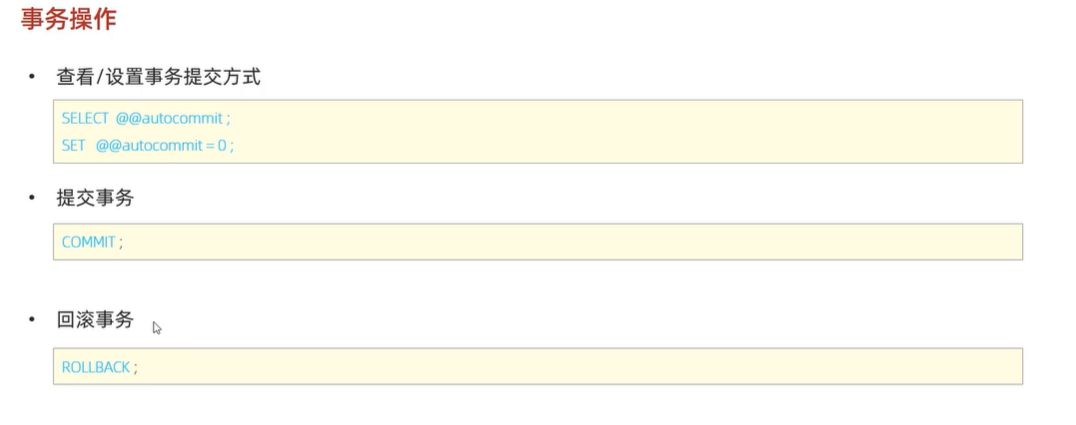Click the semicolon after COMMIT
The width and height of the screenshot is (1076, 425).
121,243
